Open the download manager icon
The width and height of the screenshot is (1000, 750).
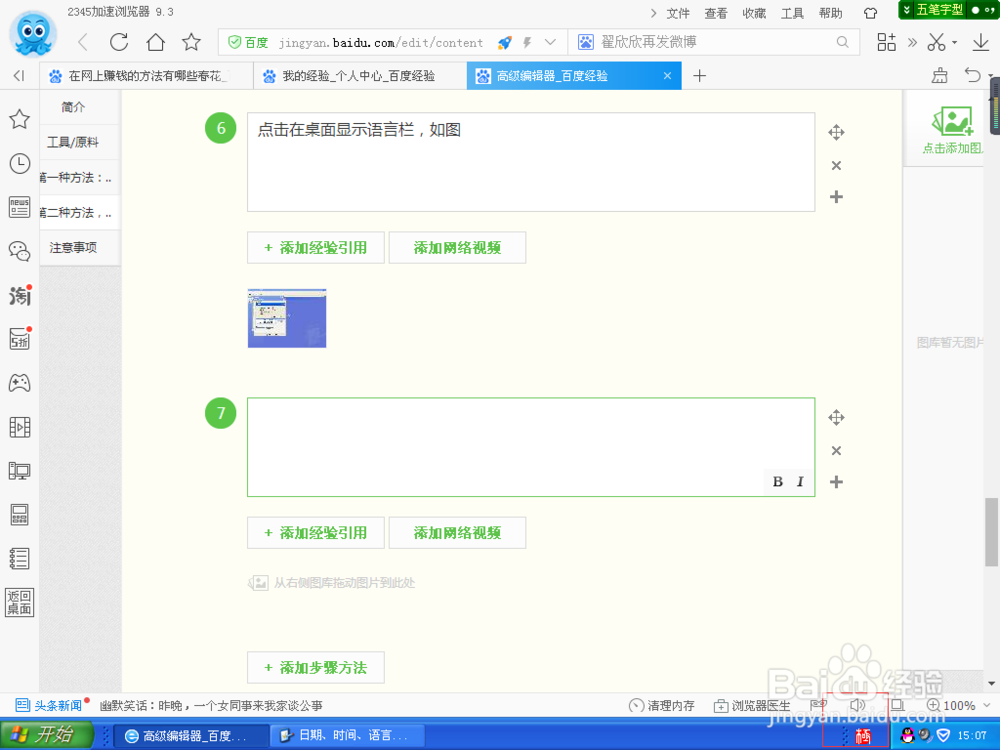pyautogui.click(x=981, y=44)
